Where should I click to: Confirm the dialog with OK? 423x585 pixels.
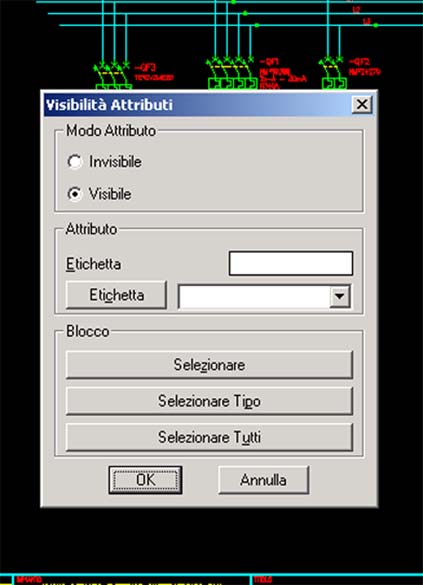pos(145,480)
